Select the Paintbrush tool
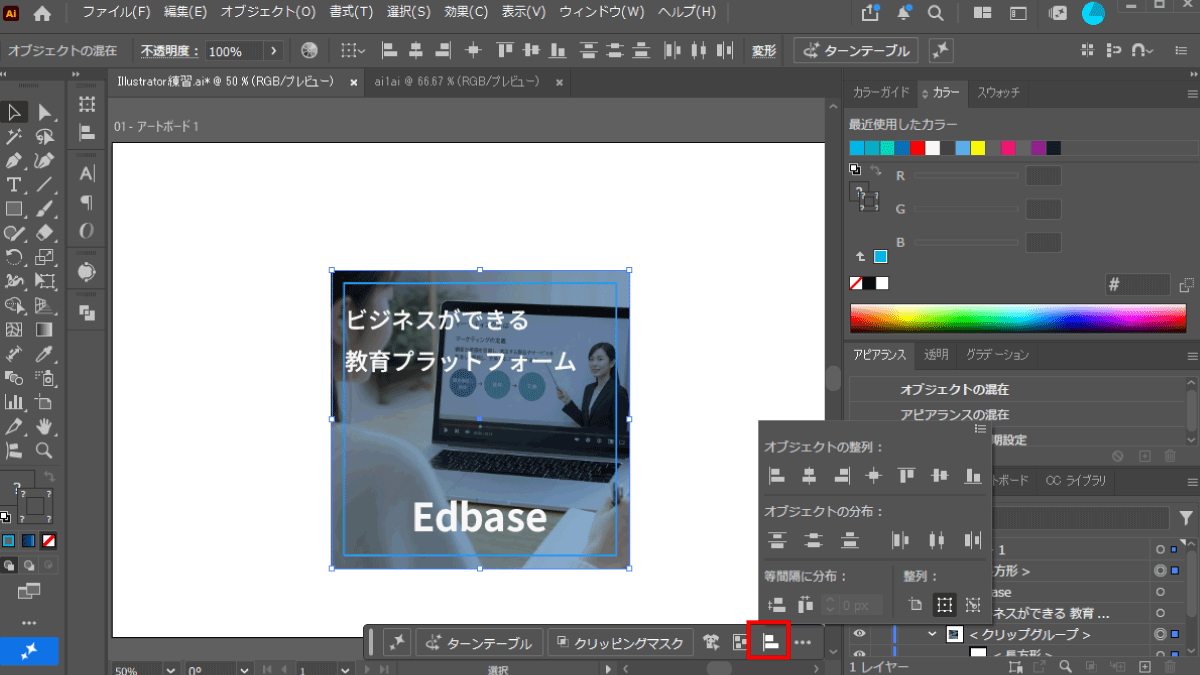1200x675 pixels. coord(44,209)
